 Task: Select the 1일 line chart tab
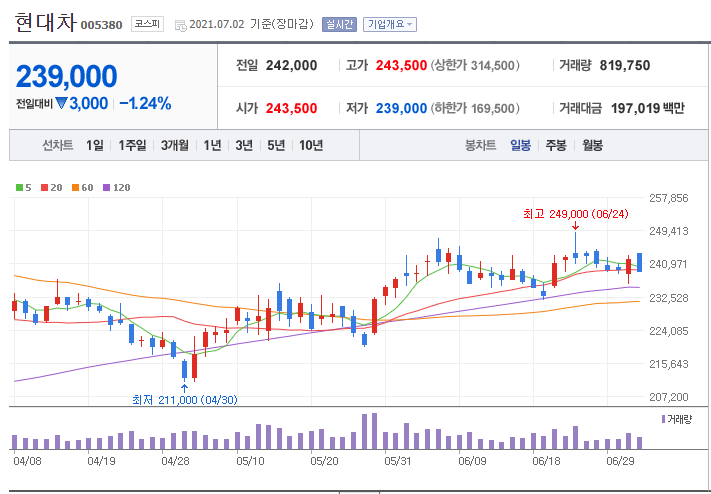(x=95, y=146)
